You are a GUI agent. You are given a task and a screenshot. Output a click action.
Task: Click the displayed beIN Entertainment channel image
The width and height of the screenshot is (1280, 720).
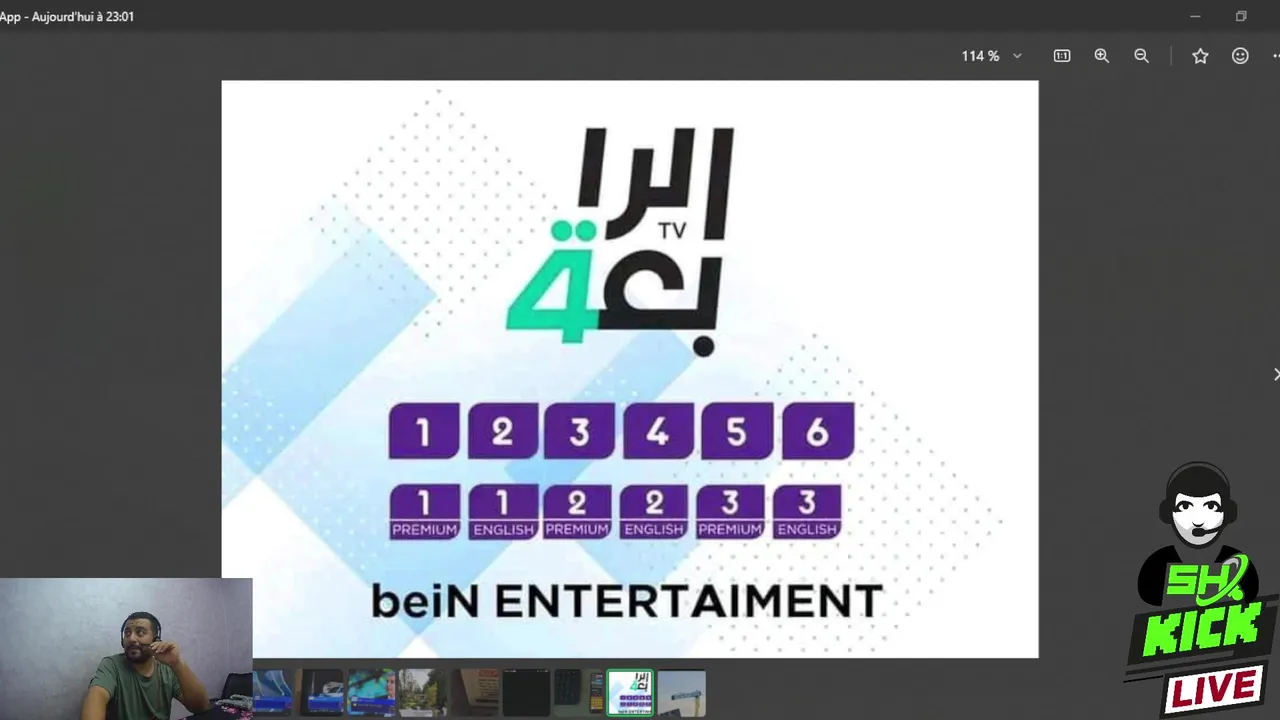pos(630,369)
